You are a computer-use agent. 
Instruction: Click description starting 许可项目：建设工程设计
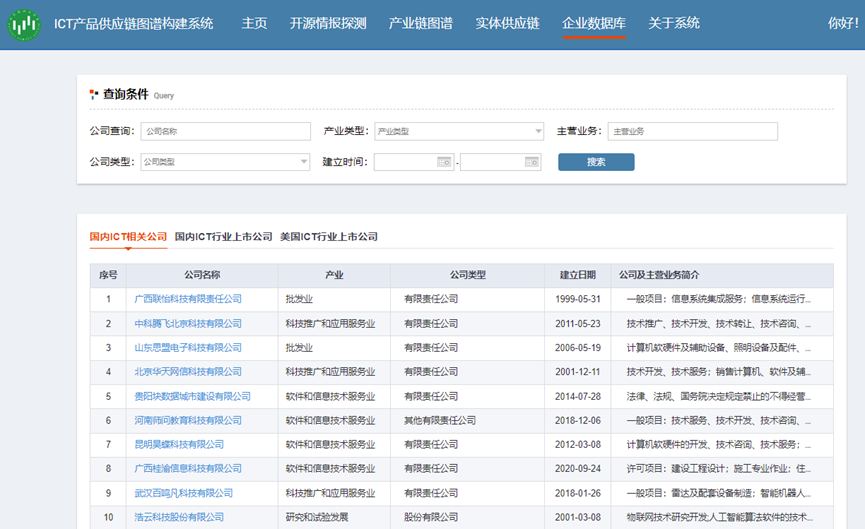(719, 468)
